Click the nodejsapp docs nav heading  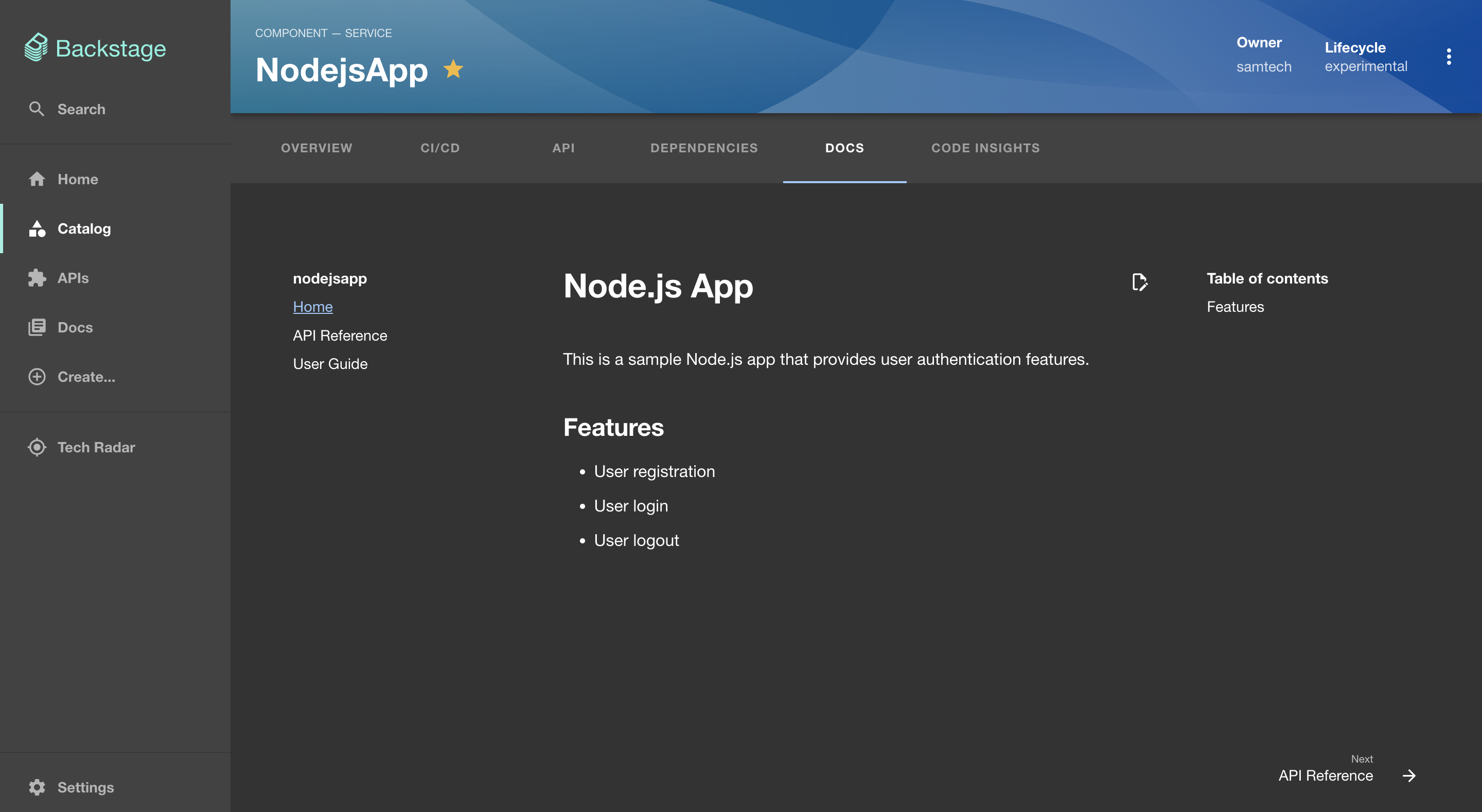coord(330,278)
